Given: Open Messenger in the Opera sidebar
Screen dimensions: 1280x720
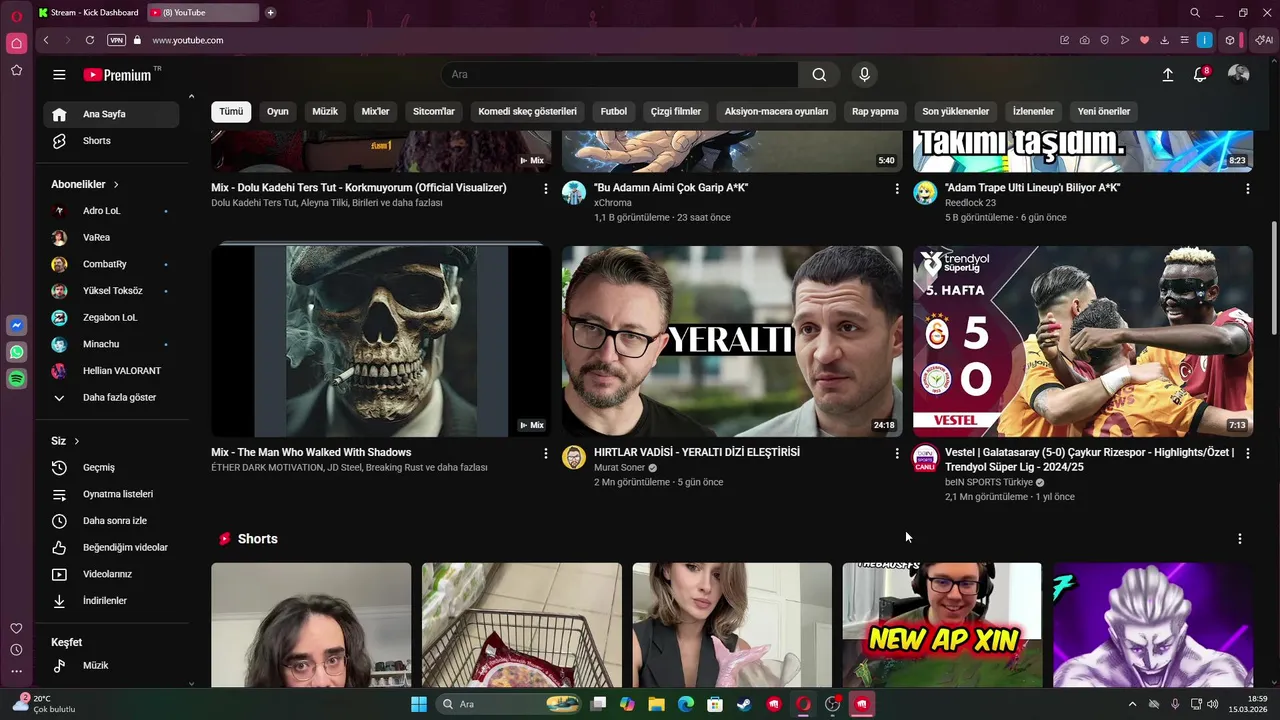Looking at the screenshot, I should pos(16,325).
